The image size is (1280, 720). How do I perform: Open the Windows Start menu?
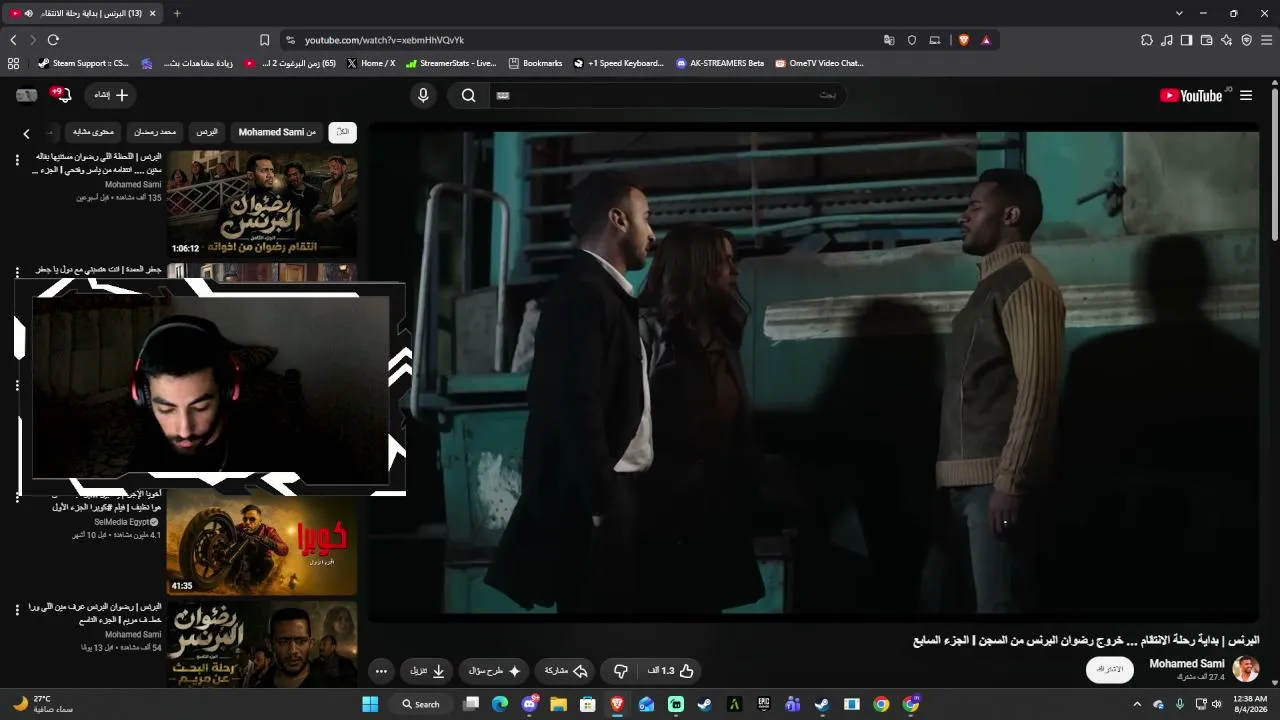point(370,704)
